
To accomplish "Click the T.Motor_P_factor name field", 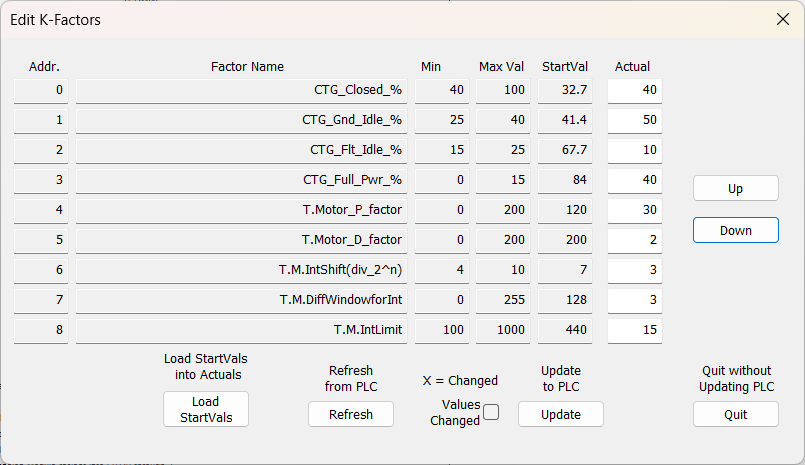I will pos(241,210).
